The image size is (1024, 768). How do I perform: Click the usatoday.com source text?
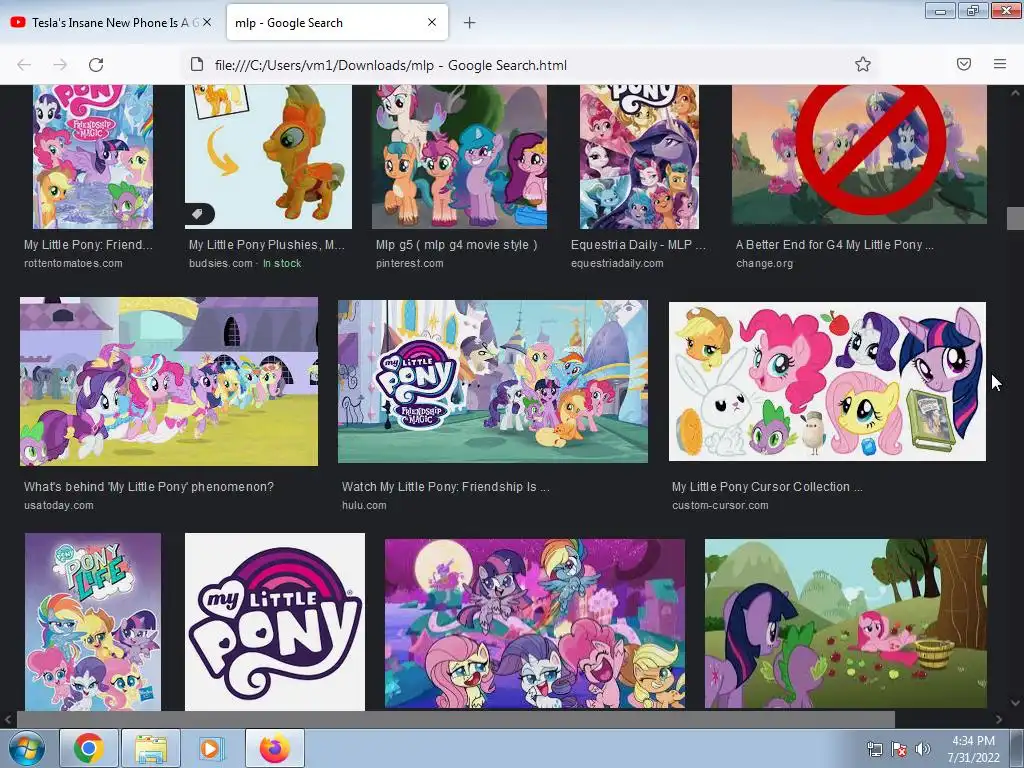click(59, 505)
